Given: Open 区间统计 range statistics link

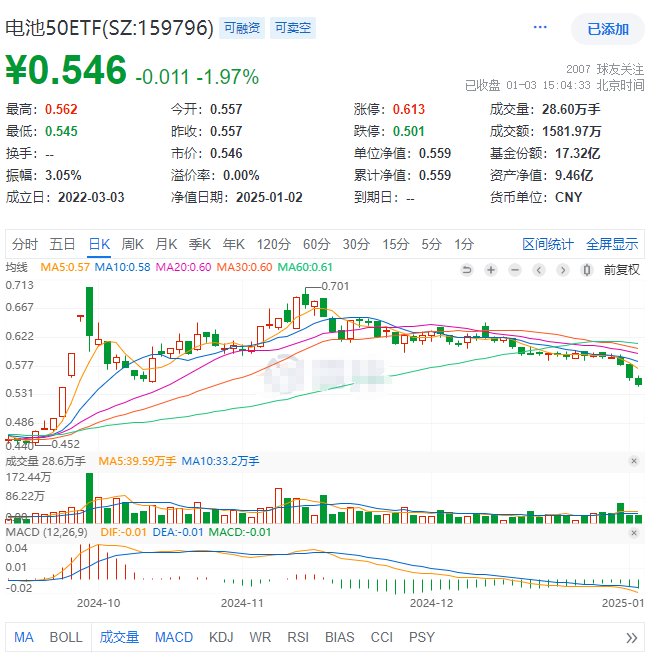Looking at the screenshot, I should click(548, 244).
